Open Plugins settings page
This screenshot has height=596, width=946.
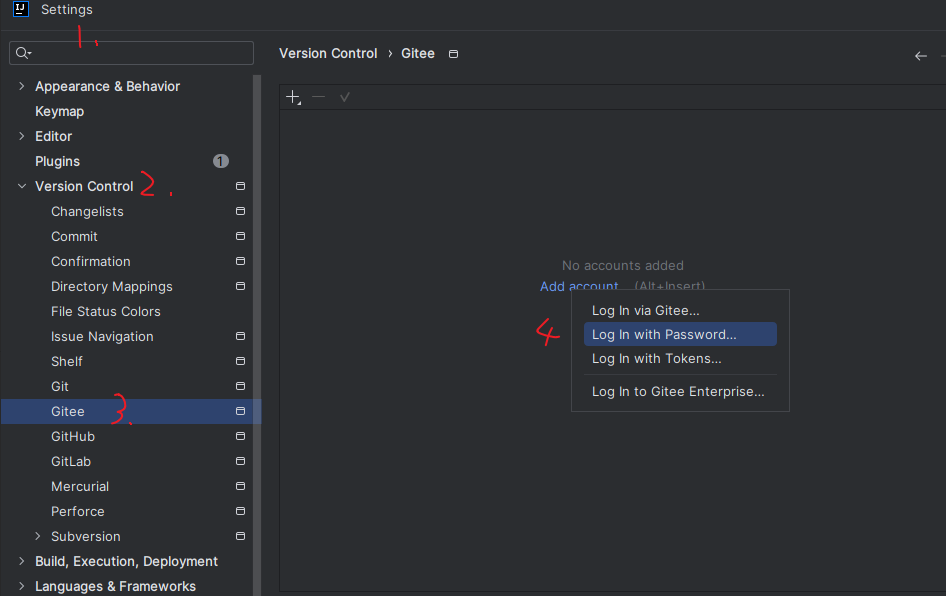click(x=57, y=161)
